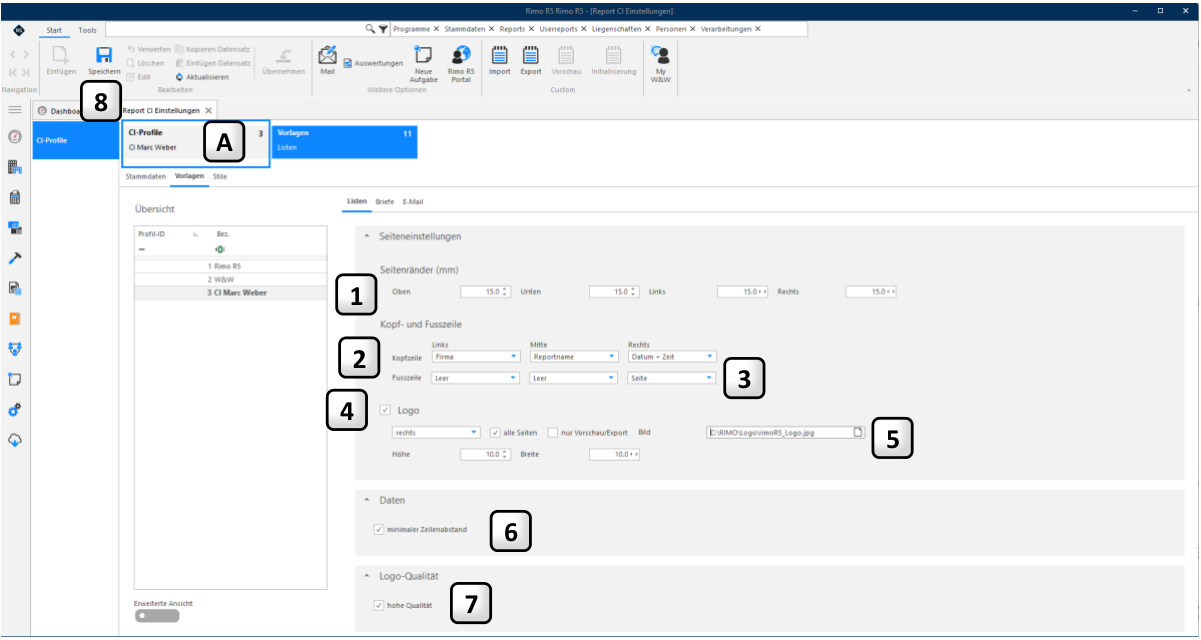Open the Mail function in the ribbon
Viewport: 1201px width, 640px height.
(327, 59)
